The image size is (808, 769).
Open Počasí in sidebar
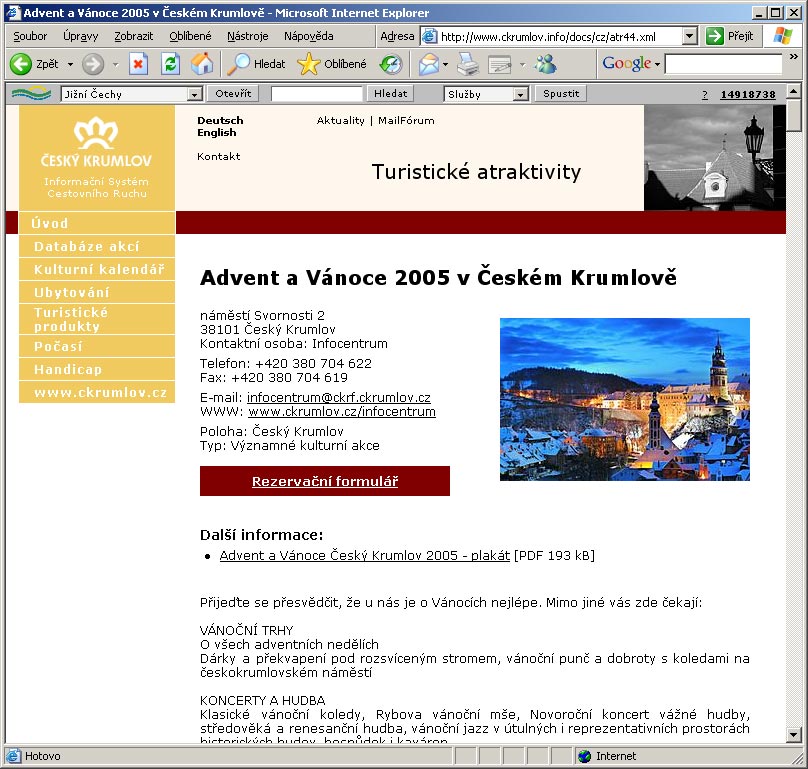click(x=97, y=346)
